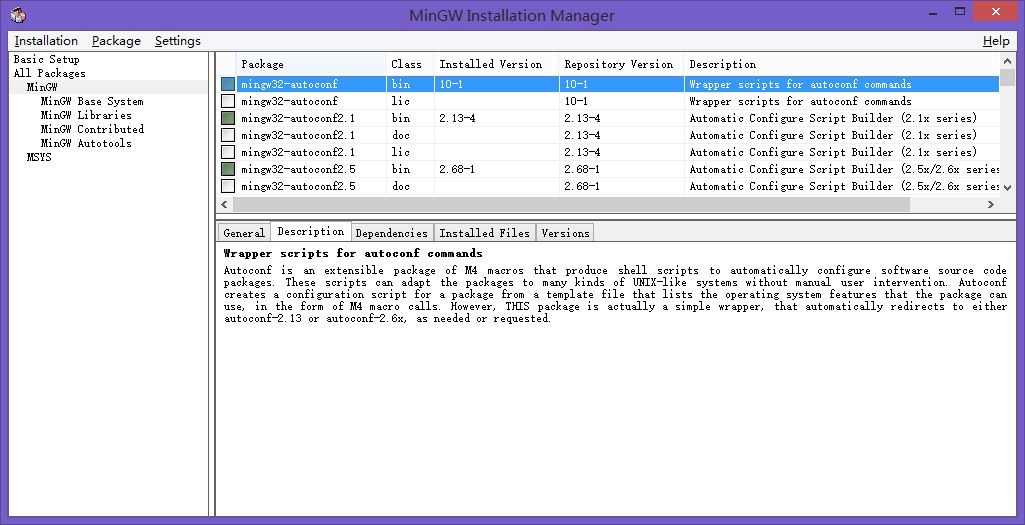Open the Installed Files tab
Screen dimensions: 1025x525
pos(484,233)
